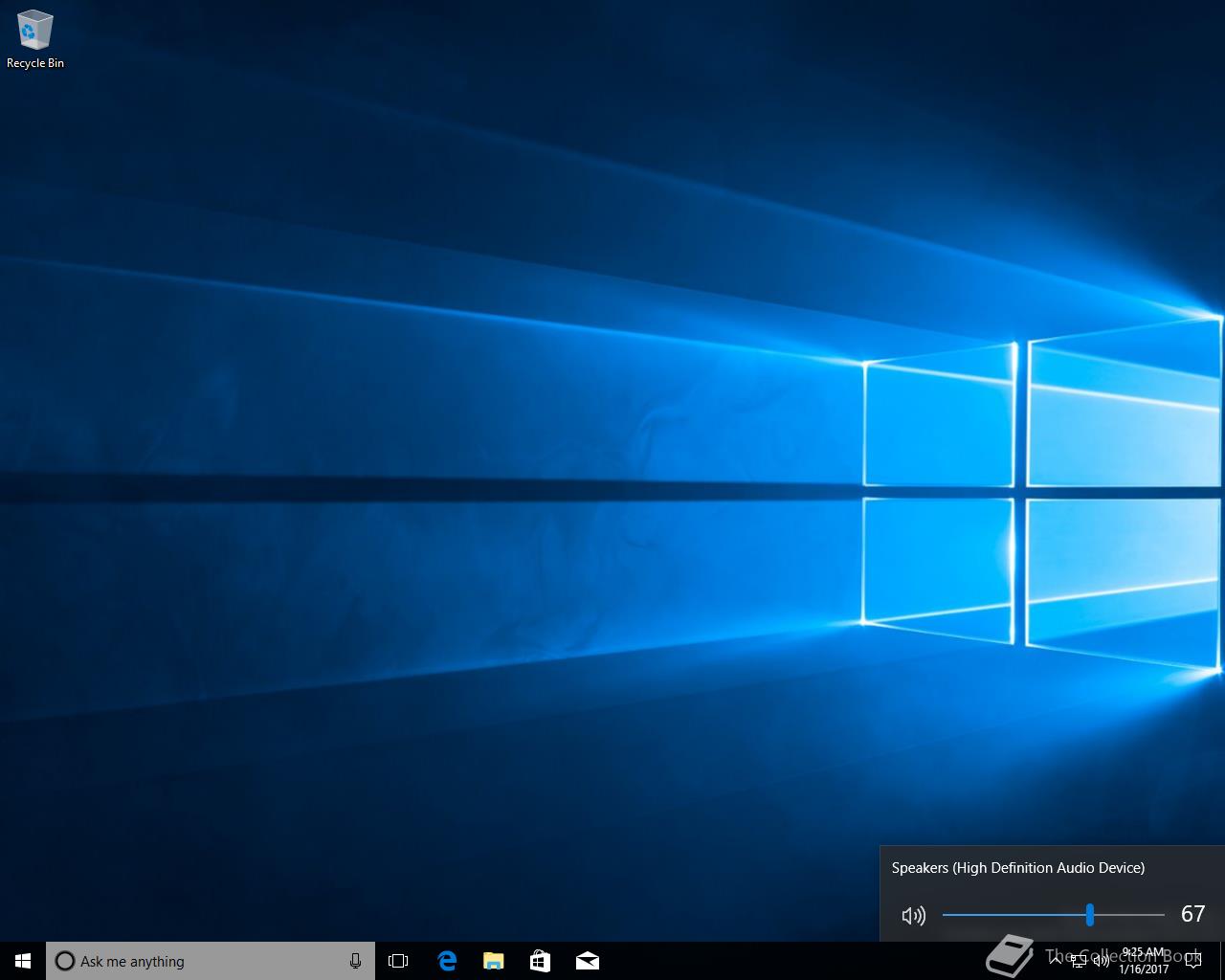Click the gray unfilled part of the volume slider

1129,915
